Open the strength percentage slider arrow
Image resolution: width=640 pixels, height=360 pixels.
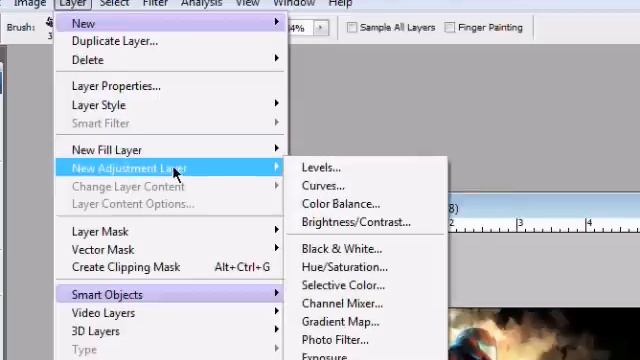[x=321, y=28]
